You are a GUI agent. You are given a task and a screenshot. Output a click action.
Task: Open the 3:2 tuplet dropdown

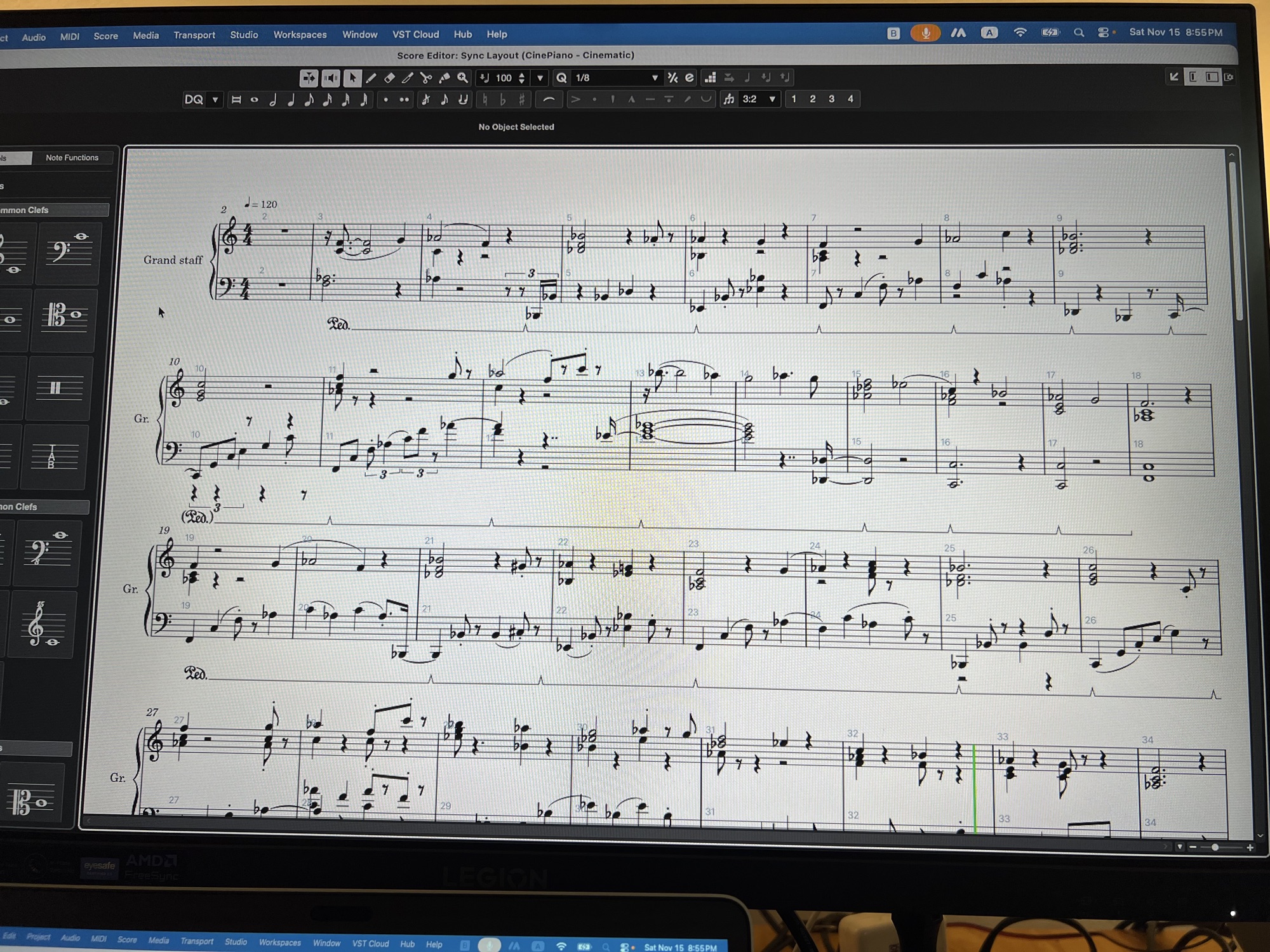coord(772,100)
